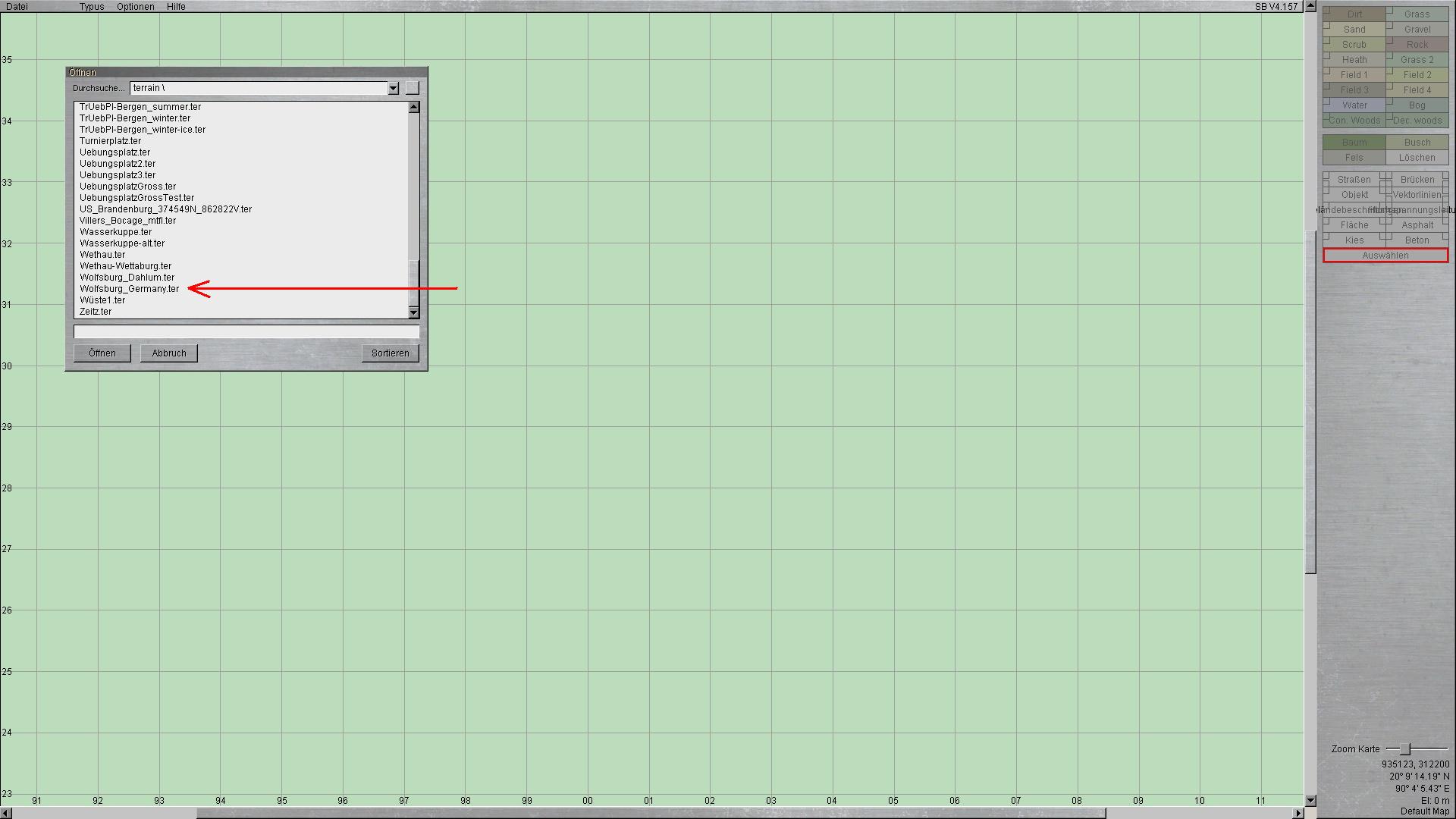Viewport: 1456px width, 819px height.
Task: Expand the terrain folder dropdown
Action: [x=393, y=89]
